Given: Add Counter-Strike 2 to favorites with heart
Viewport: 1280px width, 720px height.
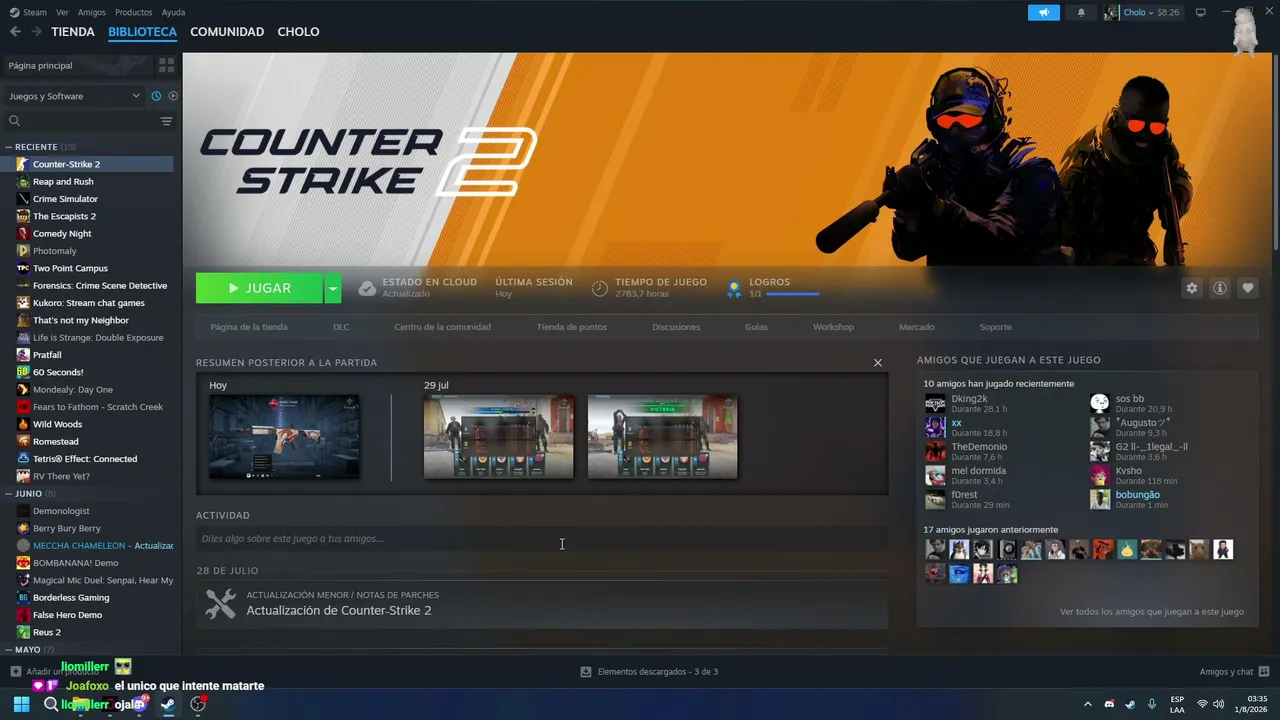Looking at the screenshot, I should coord(1248,288).
